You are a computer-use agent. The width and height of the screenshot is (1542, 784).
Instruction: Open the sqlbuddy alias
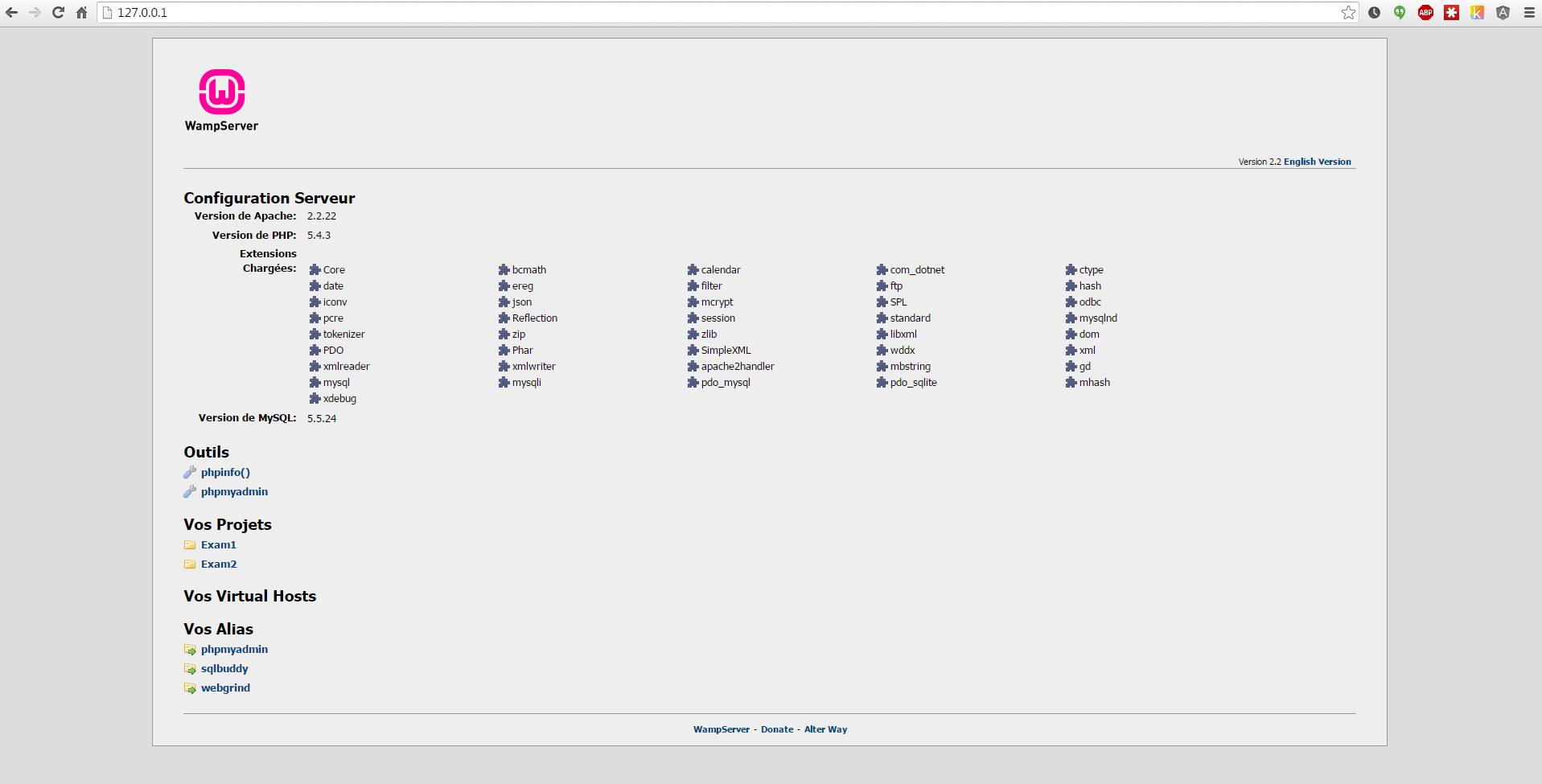pyautogui.click(x=224, y=669)
